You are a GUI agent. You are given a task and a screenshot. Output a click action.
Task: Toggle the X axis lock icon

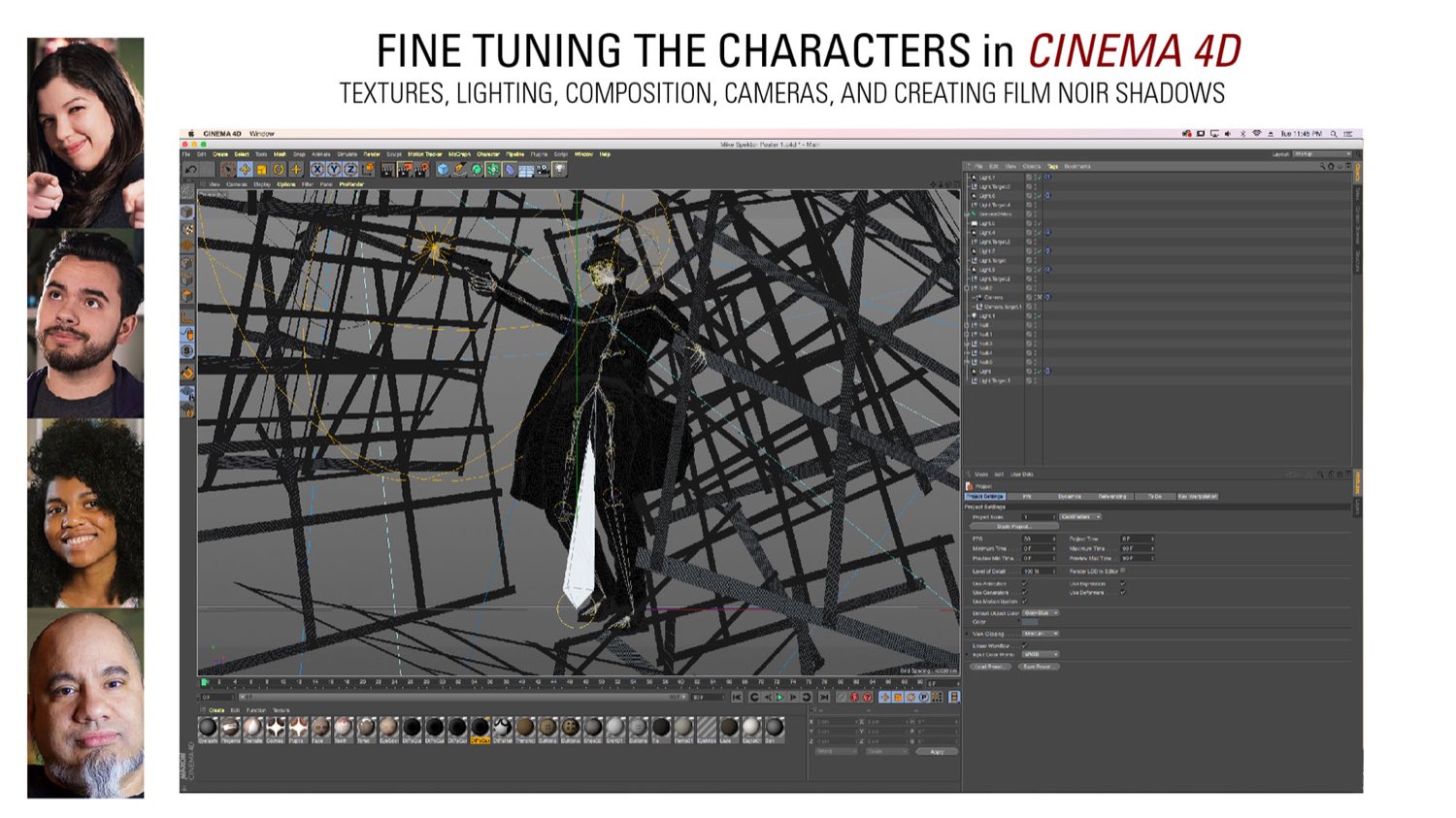point(316,170)
